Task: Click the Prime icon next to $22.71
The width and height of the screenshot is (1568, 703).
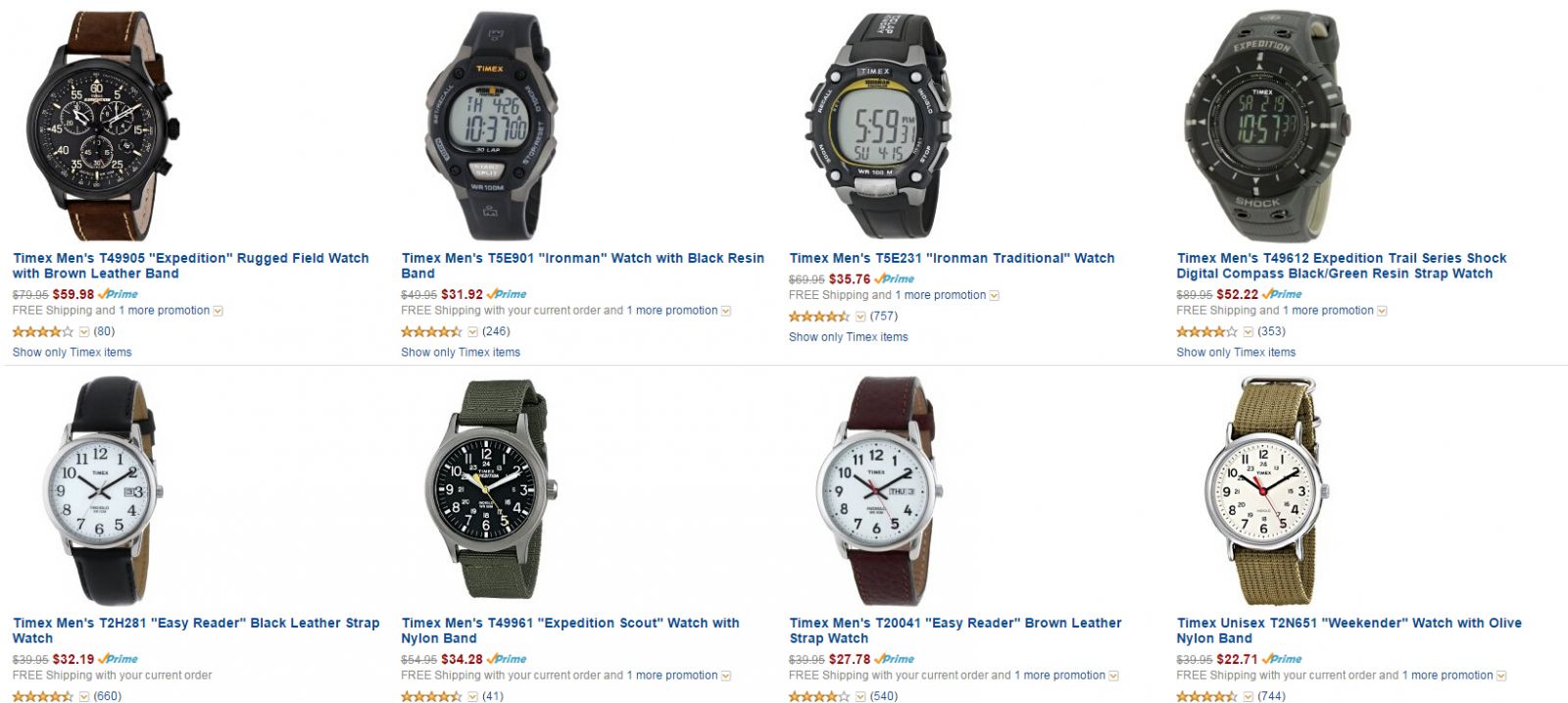Action: (1282, 659)
